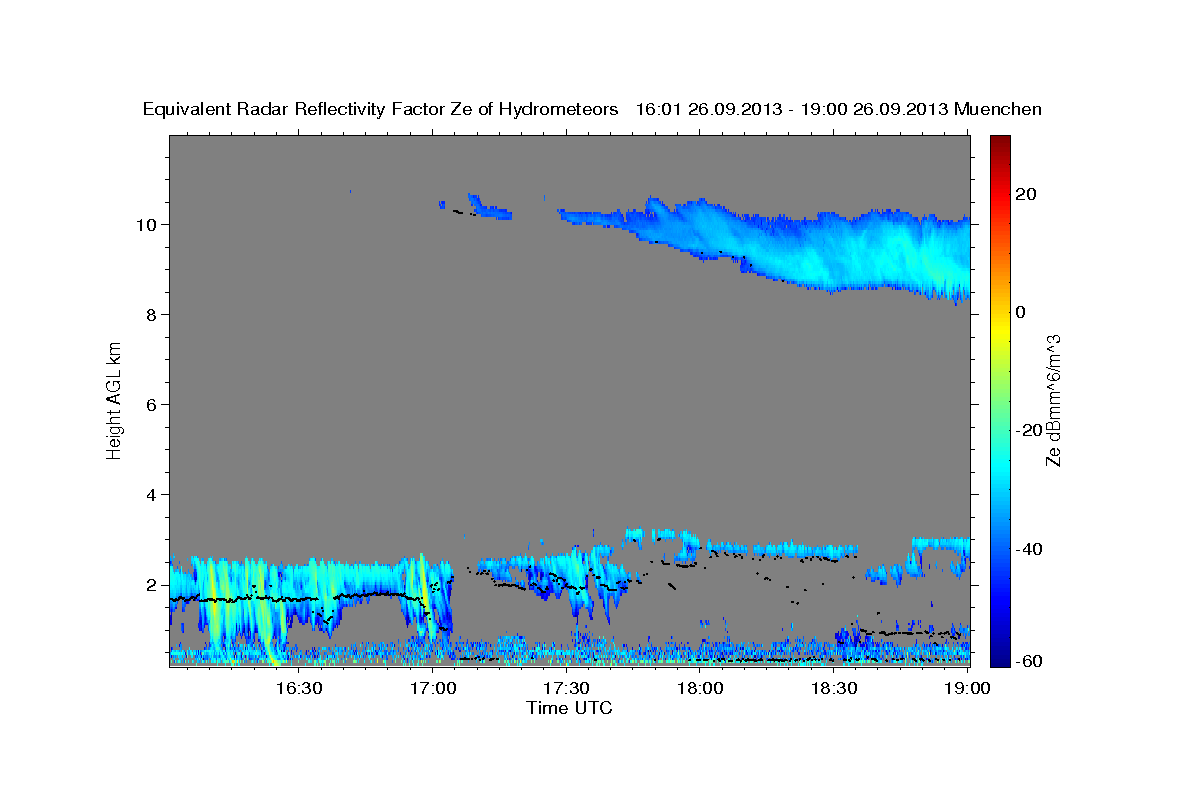The height and width of the screenshot is (800, 1200).
Task: Click the '19:00' time axis tick label
Action: tap(967, 688)
